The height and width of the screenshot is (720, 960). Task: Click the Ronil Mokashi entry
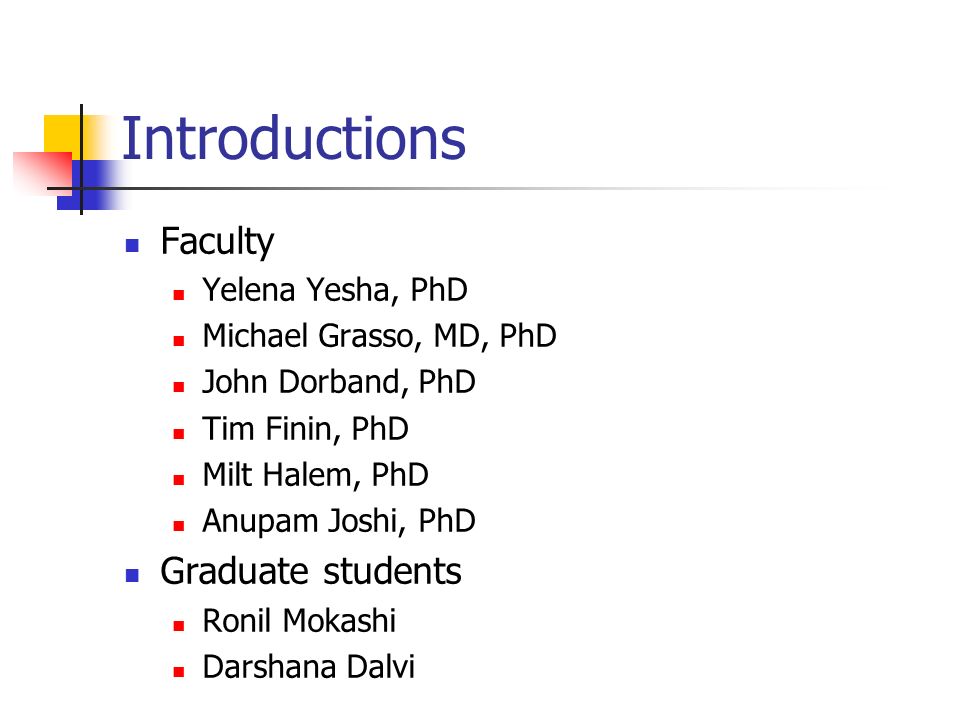(299, 621)
